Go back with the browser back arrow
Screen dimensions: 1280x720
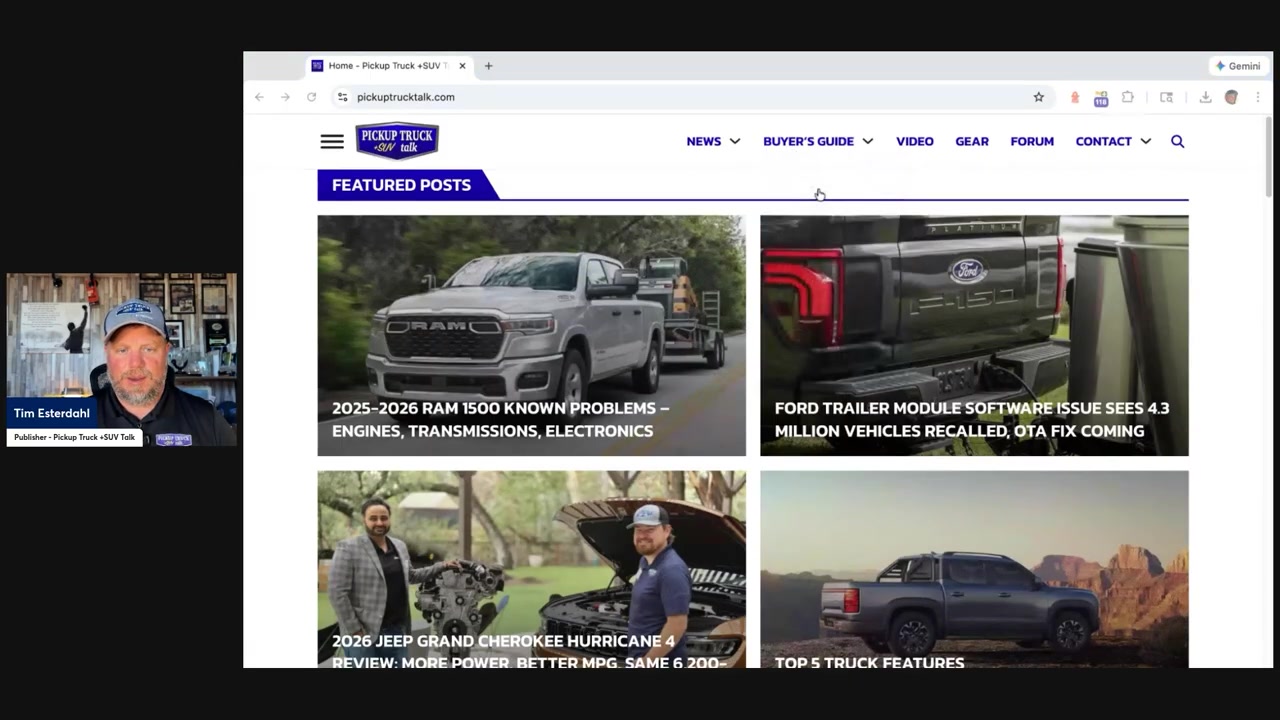click(x=259, y=97)
